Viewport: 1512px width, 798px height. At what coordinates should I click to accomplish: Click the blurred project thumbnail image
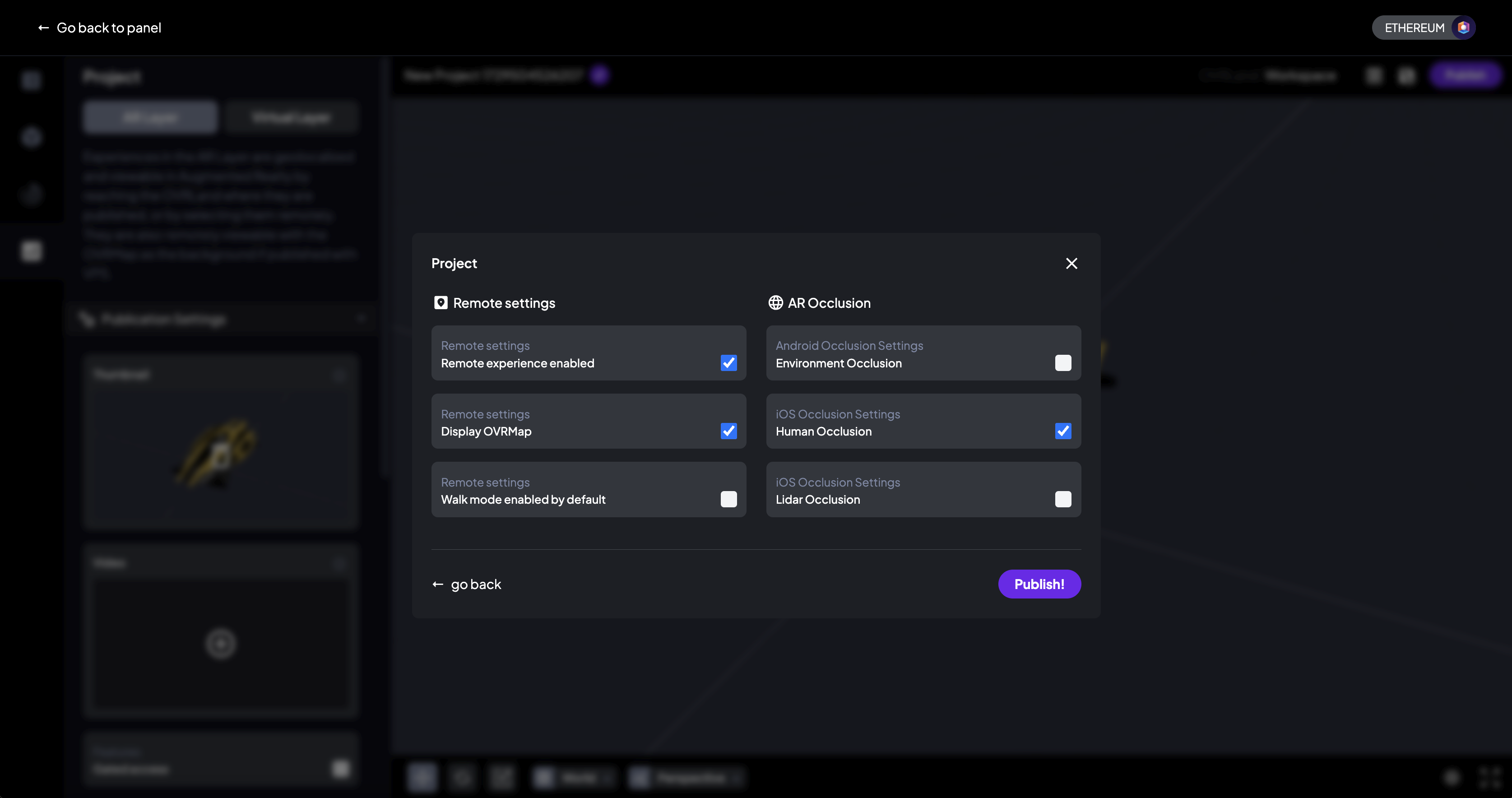(x=220, y=452)
